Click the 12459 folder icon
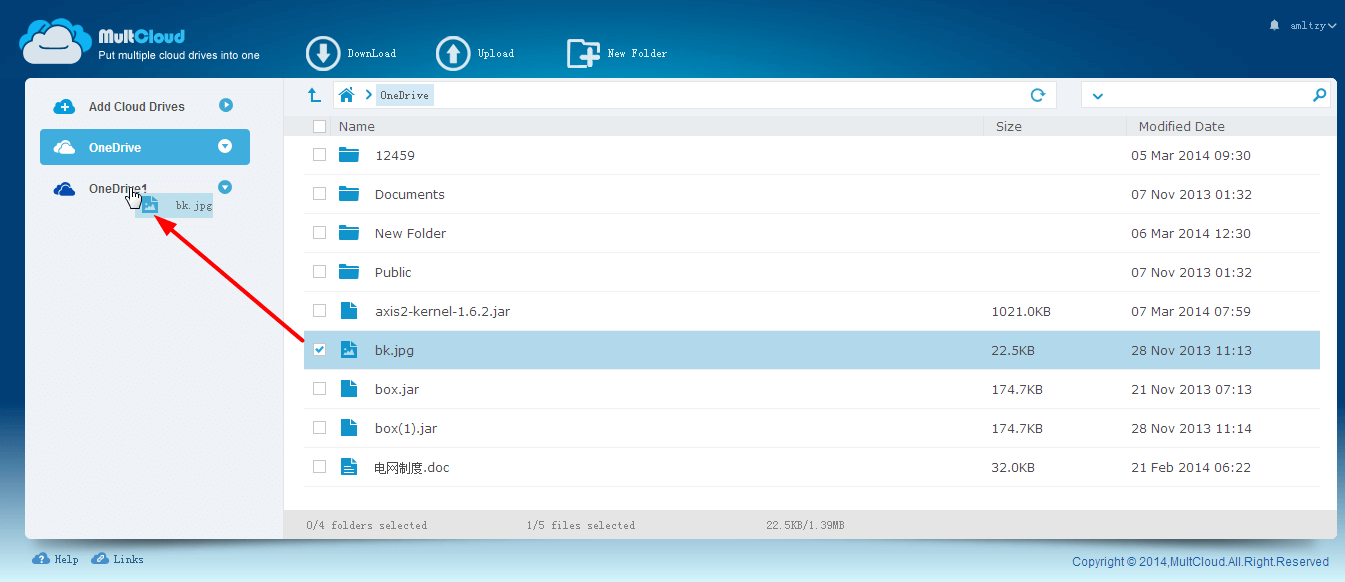This screenshot has height=582, width=1345. [348, 155]
